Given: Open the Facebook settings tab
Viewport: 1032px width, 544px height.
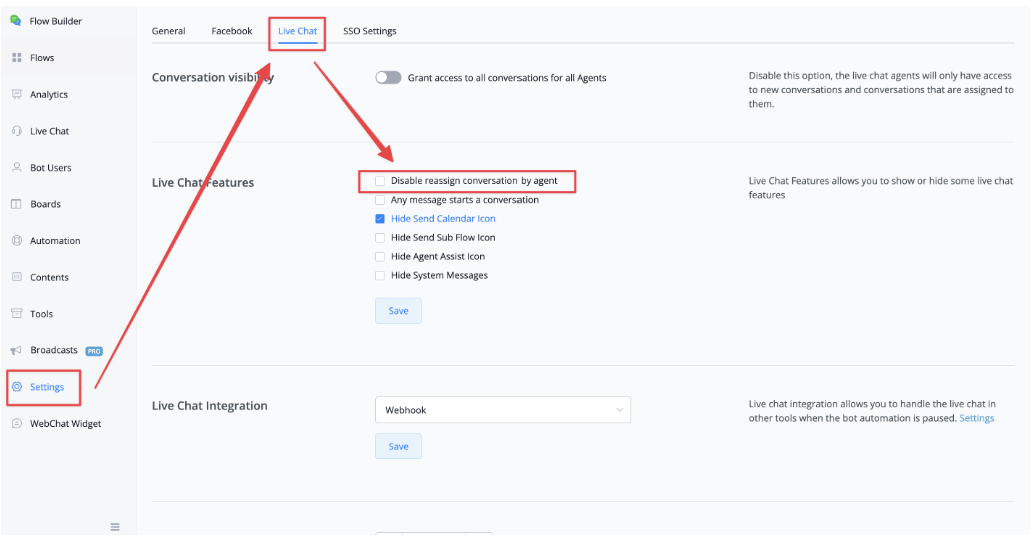Looking at the screenshot, I should point(232,31).
